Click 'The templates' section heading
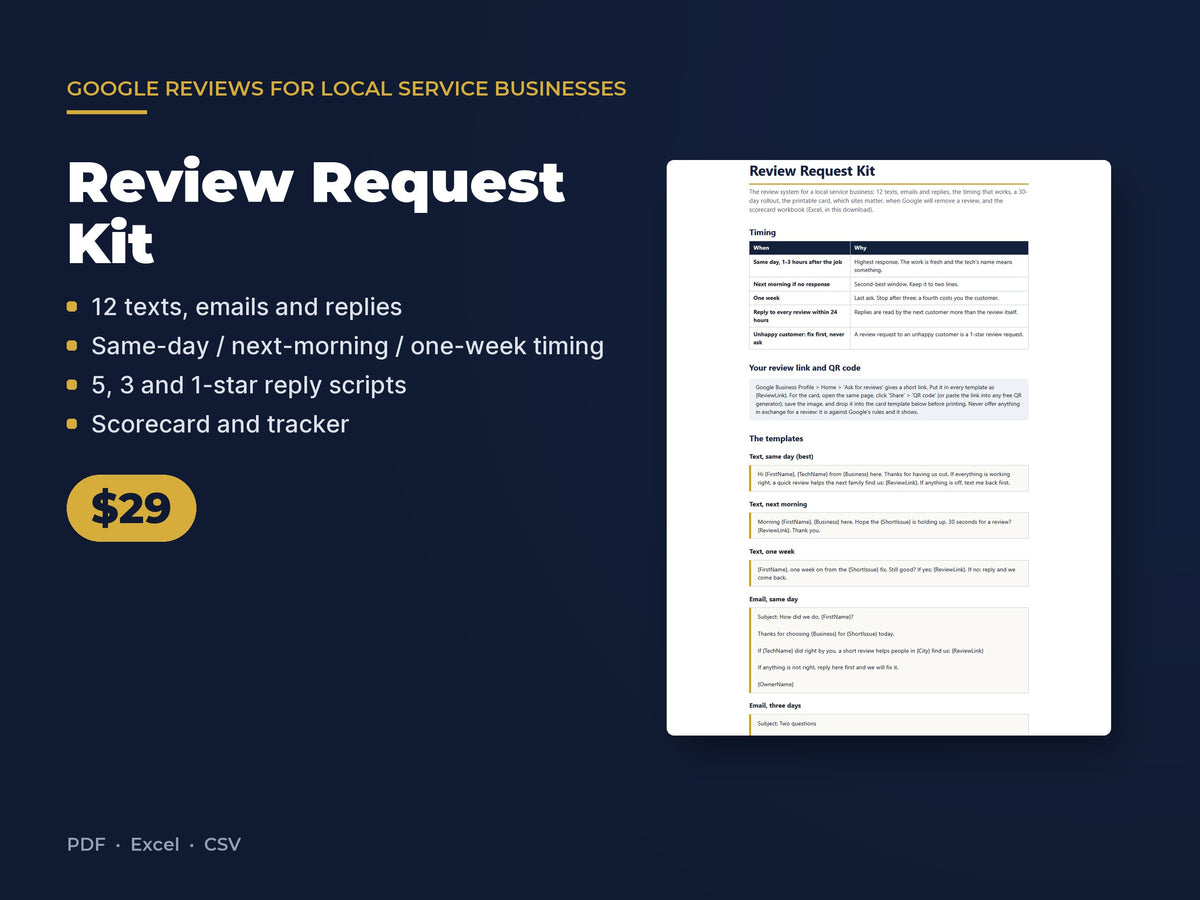 coord(776,438)
